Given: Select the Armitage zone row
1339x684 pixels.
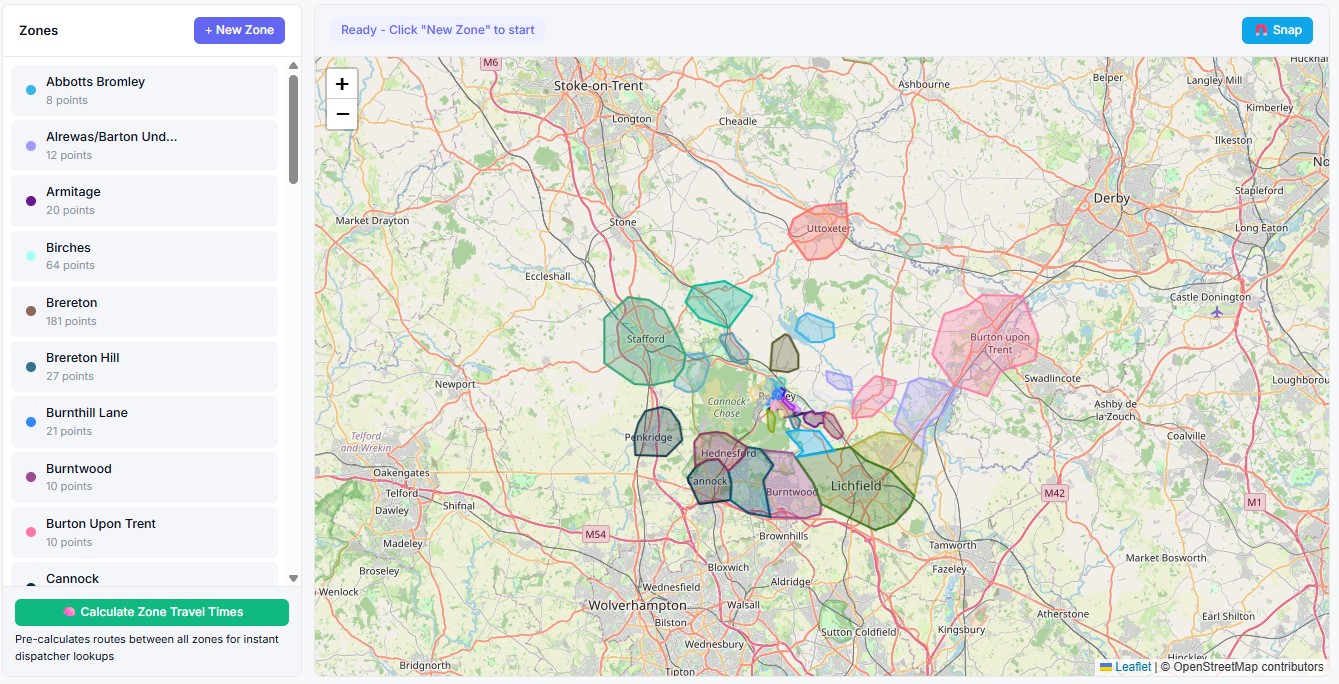Looking at the screenshot, I should pyautogui.click(x=144, y=201).
